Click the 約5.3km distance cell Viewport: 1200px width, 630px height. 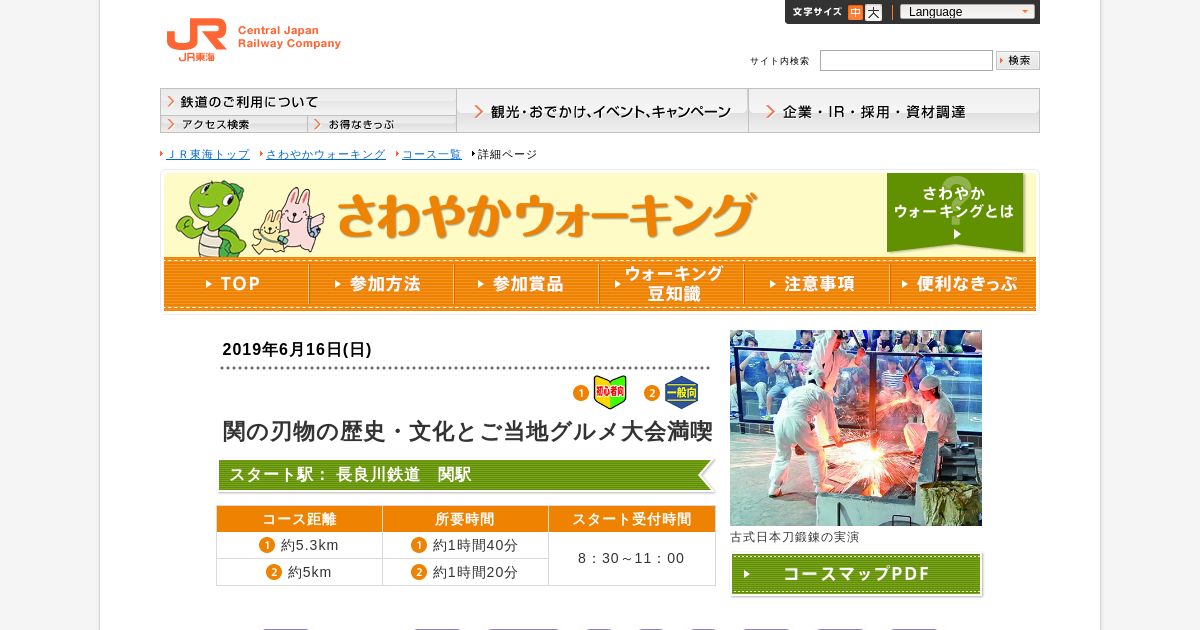point(299,545)
